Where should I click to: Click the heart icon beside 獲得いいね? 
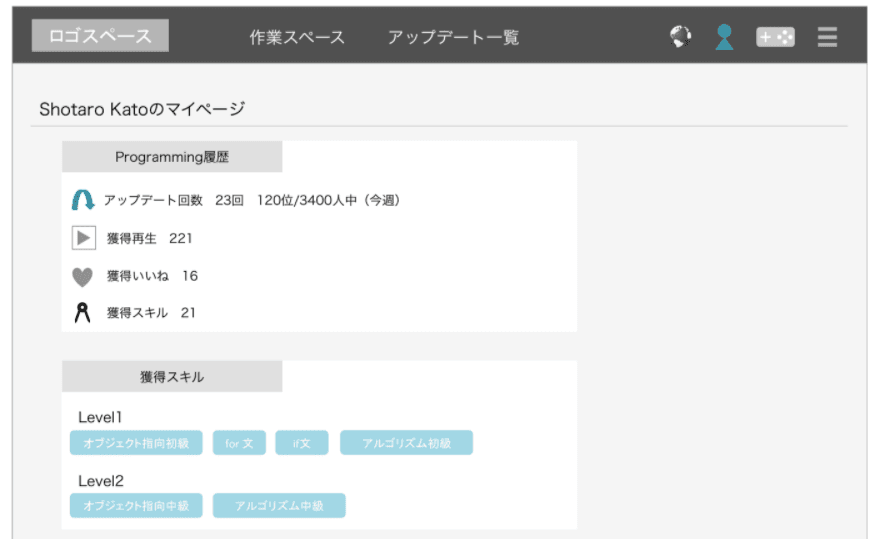83,276
